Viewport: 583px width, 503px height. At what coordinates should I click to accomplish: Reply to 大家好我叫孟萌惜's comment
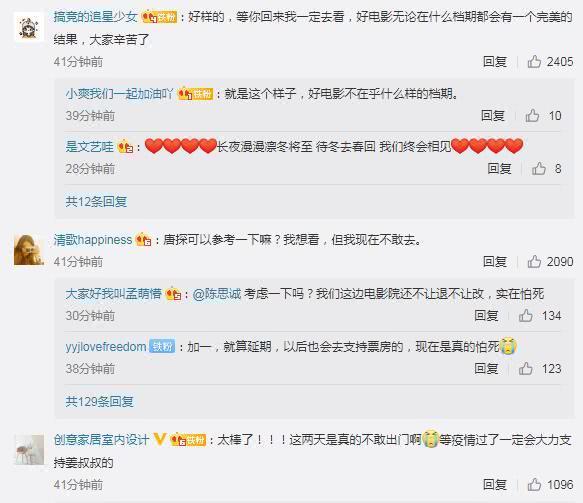[x=486, y=316]
